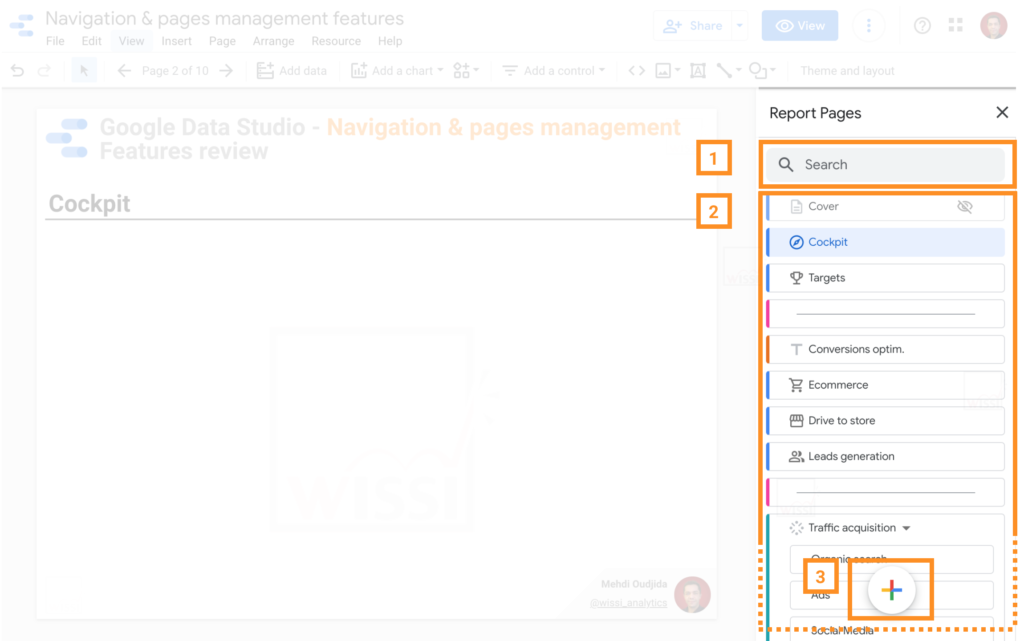The width and height of the screenshot is (1024, 641).
Task: Click the Share button
Action: point(692,26)
